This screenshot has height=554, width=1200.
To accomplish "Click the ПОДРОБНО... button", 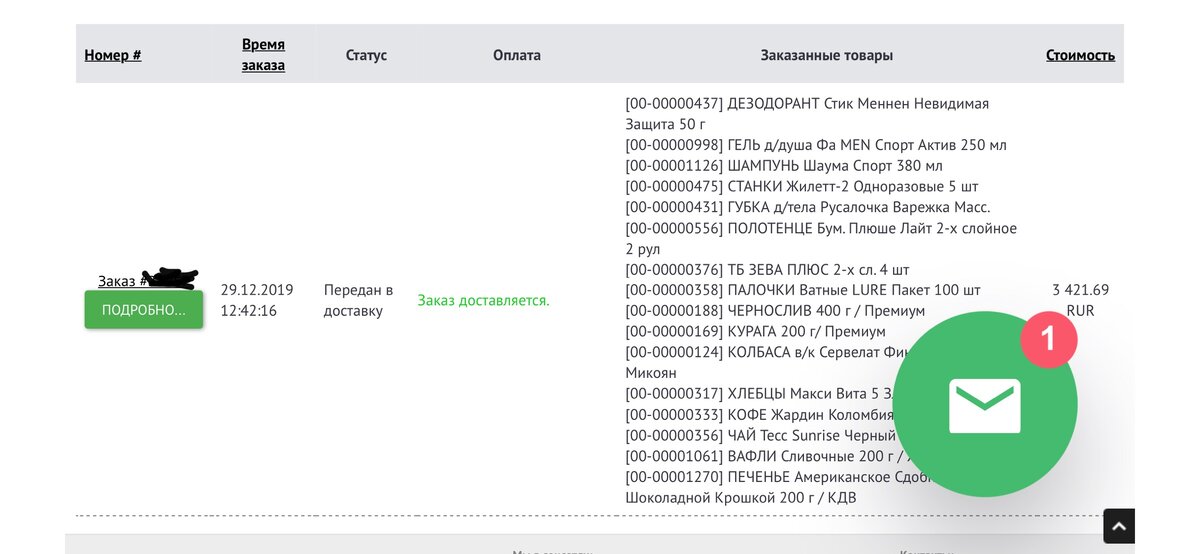I will [x=144, y=310].
